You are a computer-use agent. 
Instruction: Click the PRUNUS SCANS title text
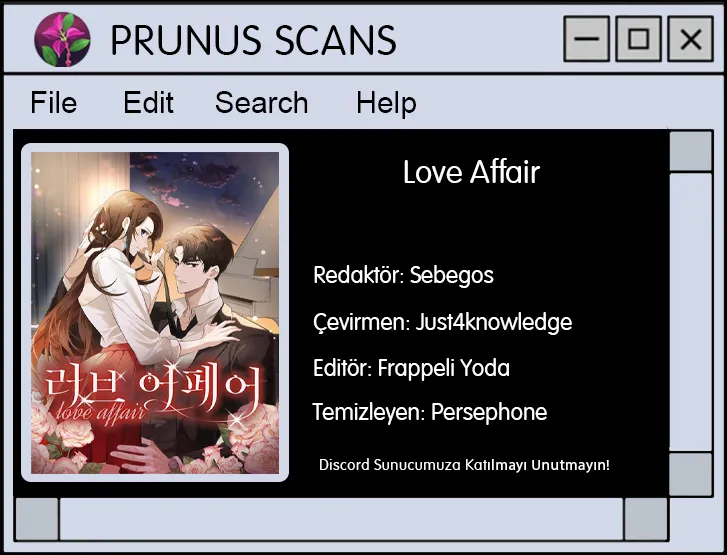pyautogui.click(x=254, y=40)
